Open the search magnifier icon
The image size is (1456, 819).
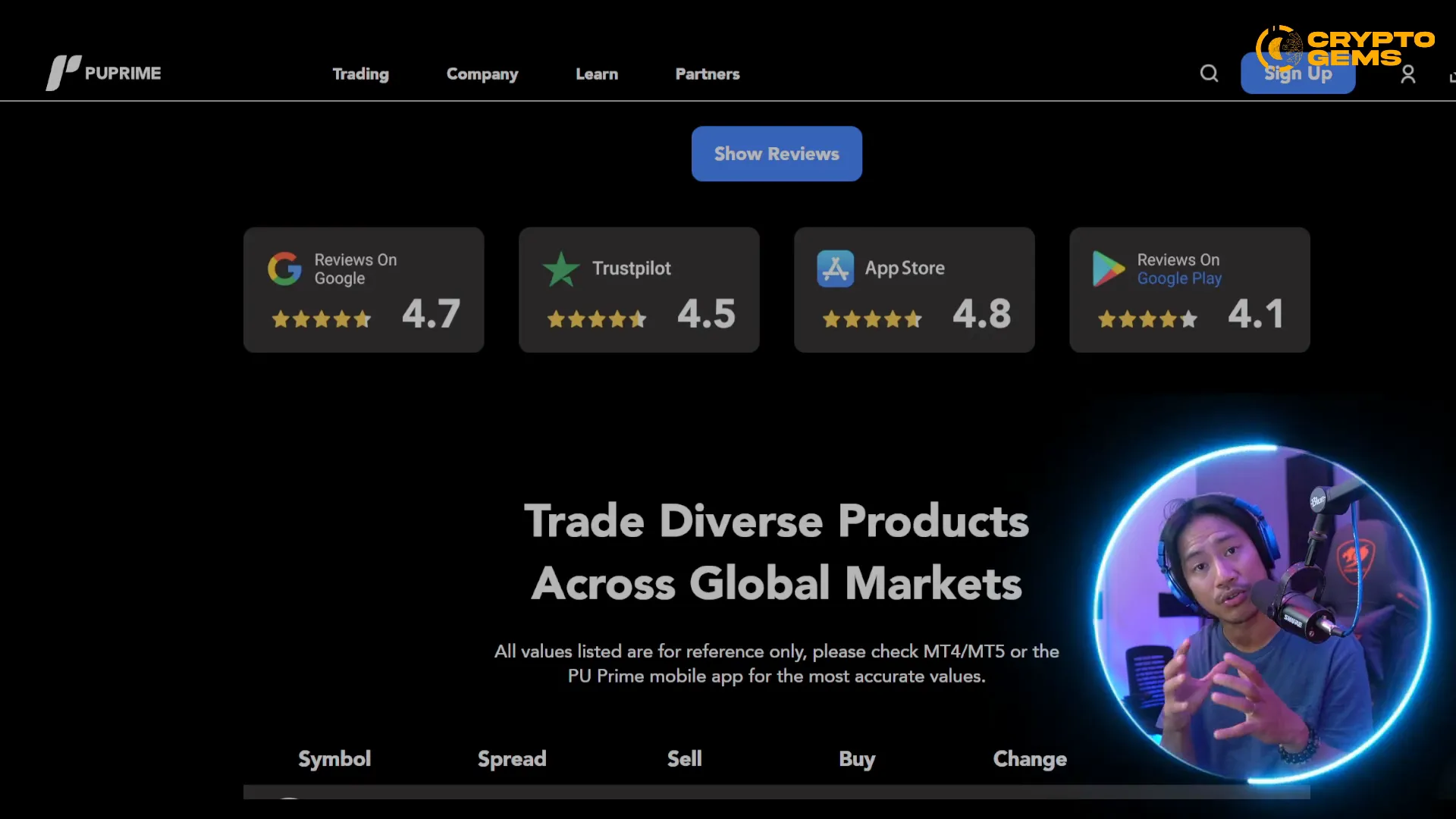click(x=1209, y=74)
